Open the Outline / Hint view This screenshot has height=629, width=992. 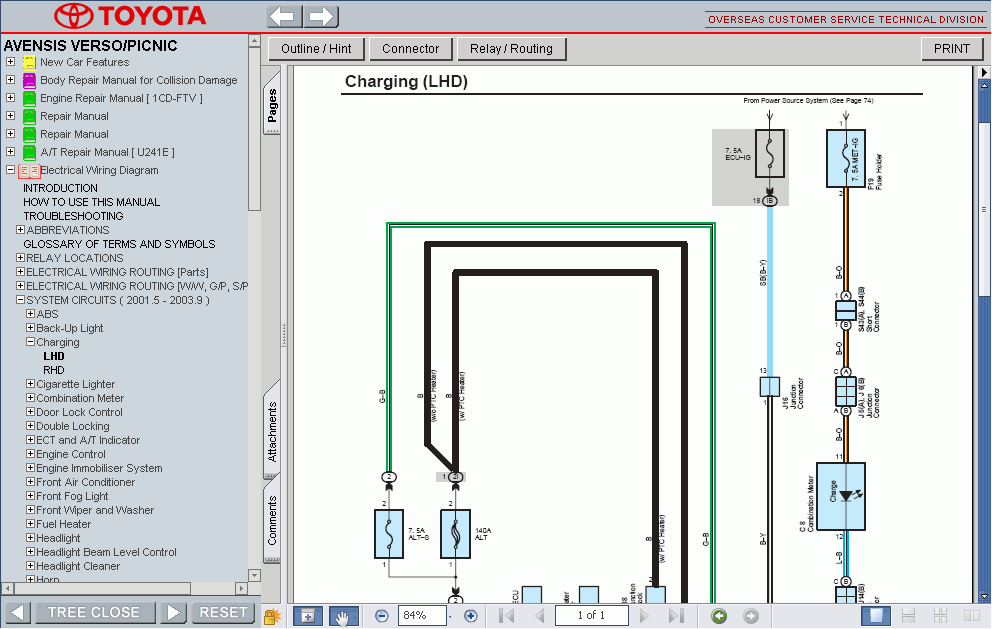click(x=316, y=49)
